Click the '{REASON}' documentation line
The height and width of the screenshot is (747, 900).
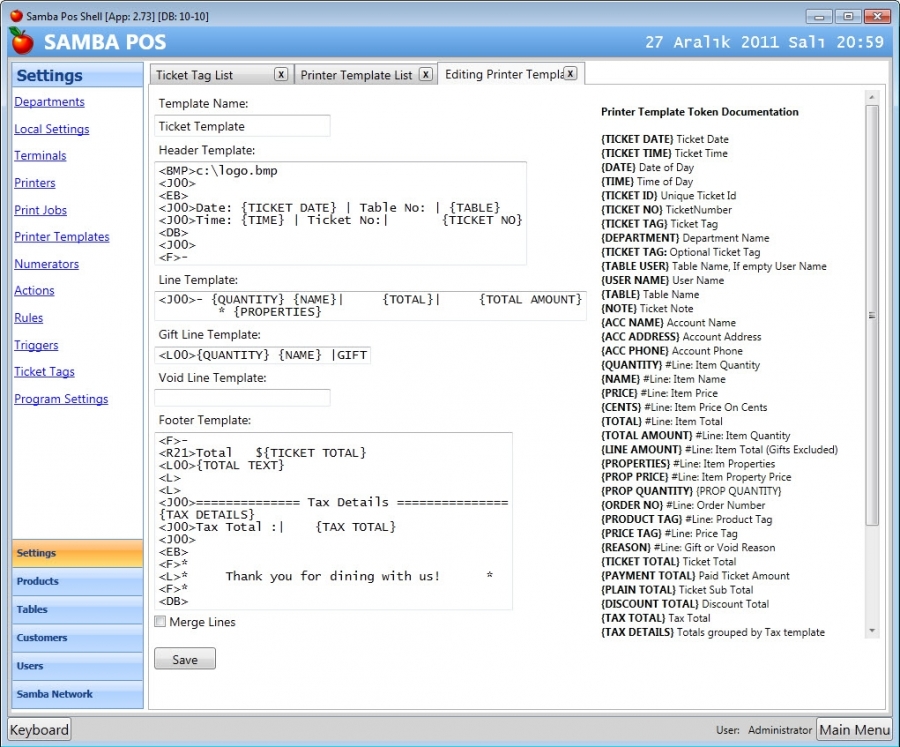coord(688,548)
